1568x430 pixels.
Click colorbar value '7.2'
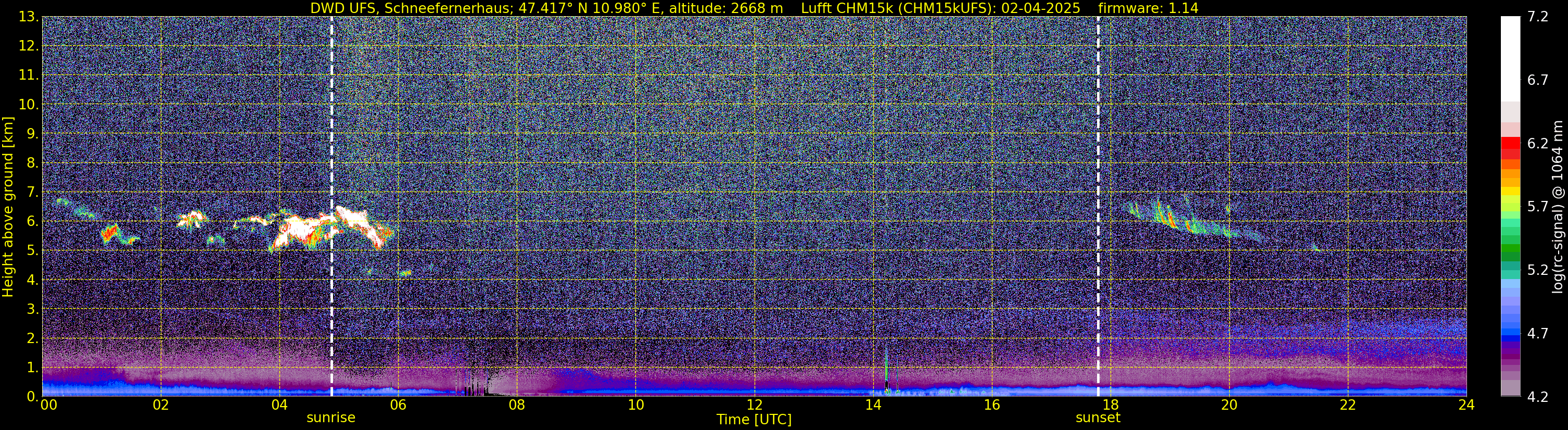[1538, 17]
